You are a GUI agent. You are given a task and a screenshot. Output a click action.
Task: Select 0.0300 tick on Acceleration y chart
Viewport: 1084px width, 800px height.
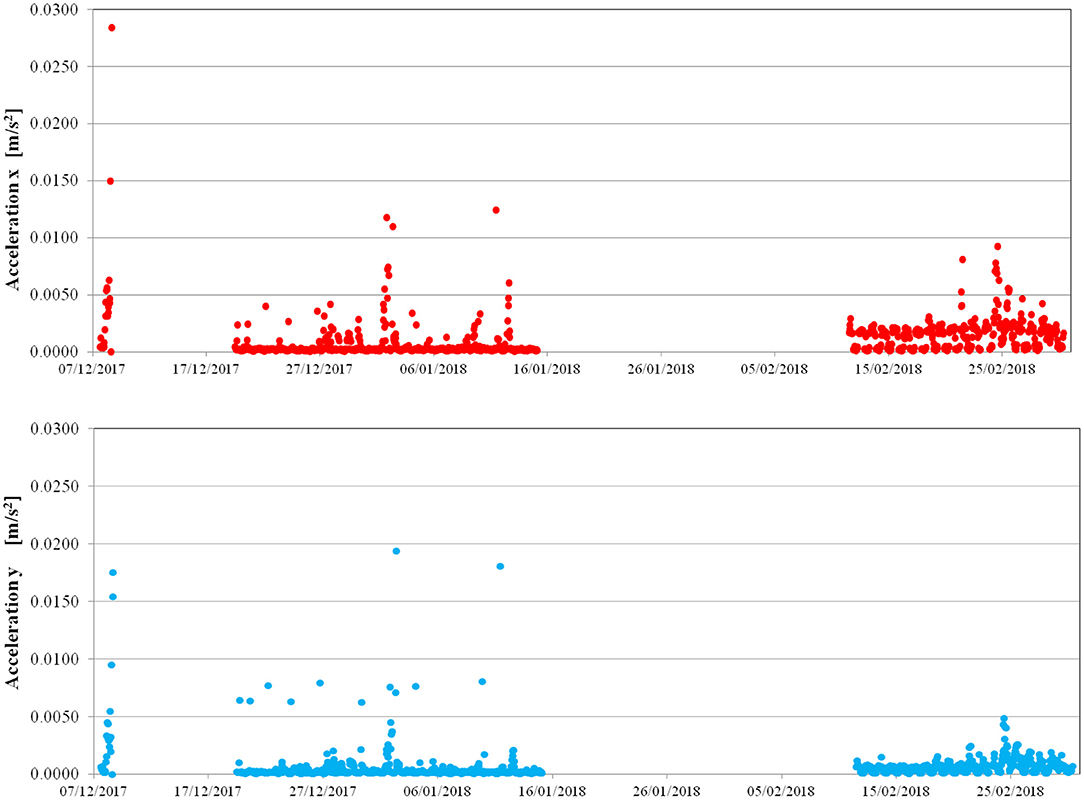[x=54, y=429]
